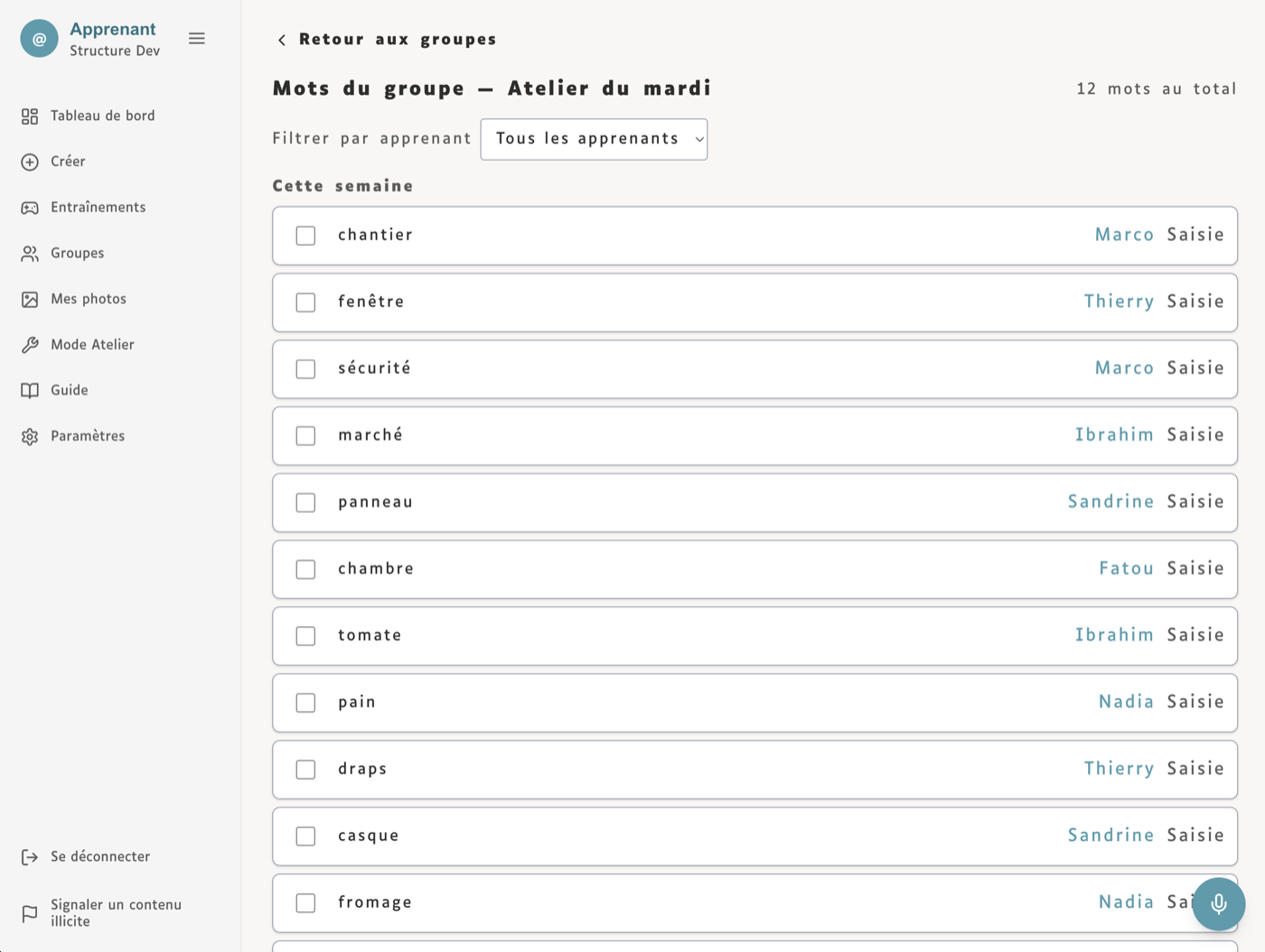Open the Tableau de bord dashboard icon
1265x952 pixels.
[30, 116]
